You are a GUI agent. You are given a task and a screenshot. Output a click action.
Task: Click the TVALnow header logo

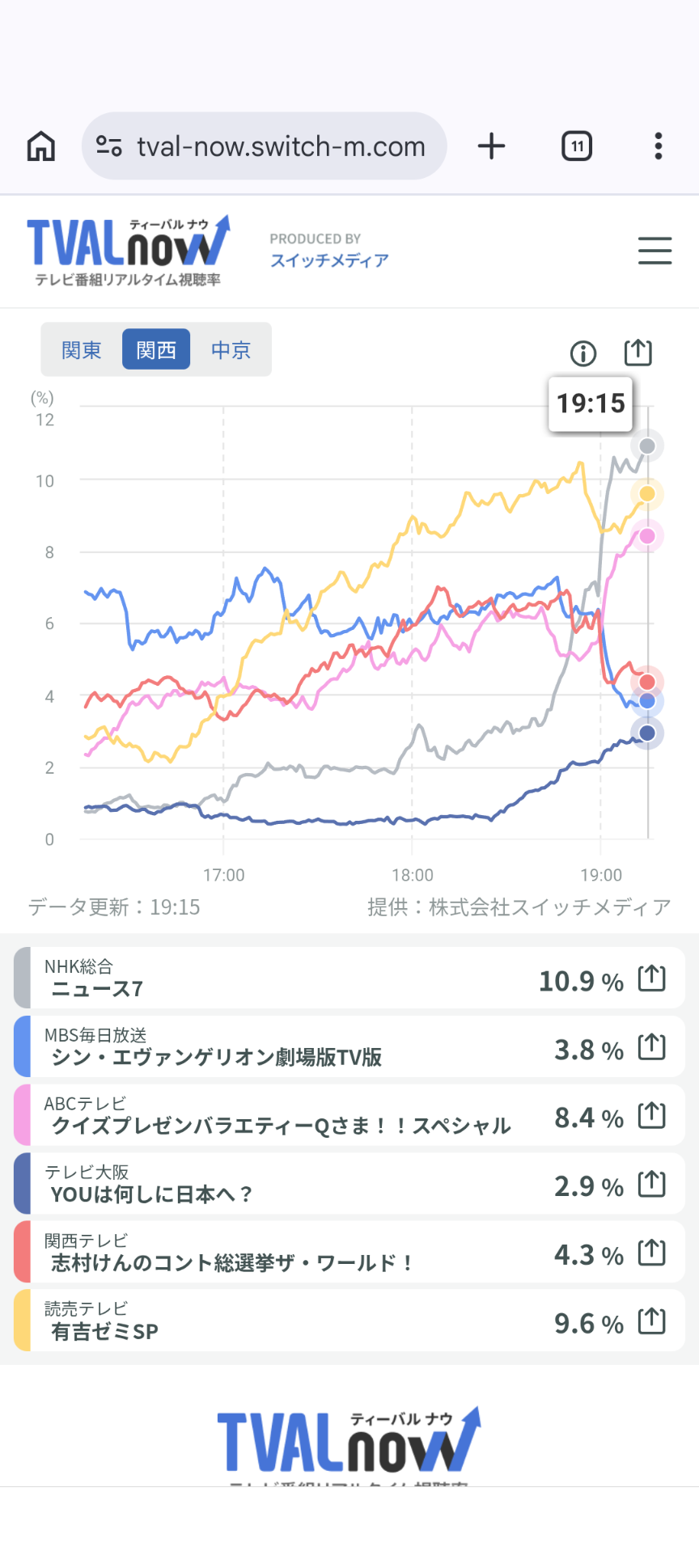tap(129, 251)
